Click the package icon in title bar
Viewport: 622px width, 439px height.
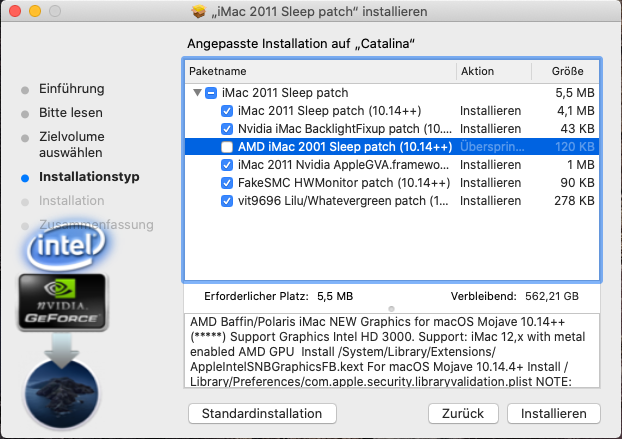tap(199, 12)
